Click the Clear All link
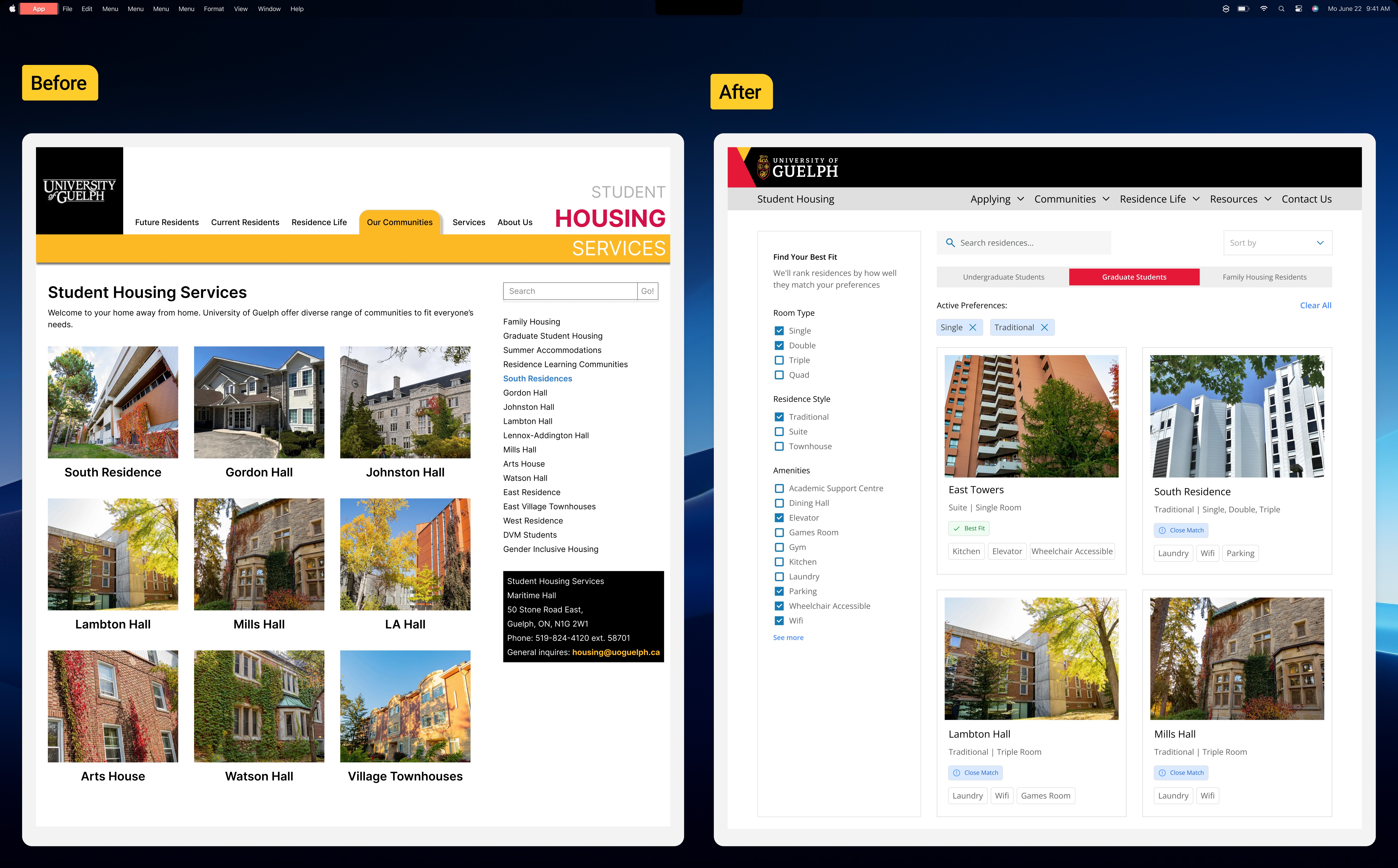Image resolution: width=1398 pixels, height=868 pixels. tap(1315, 305)
